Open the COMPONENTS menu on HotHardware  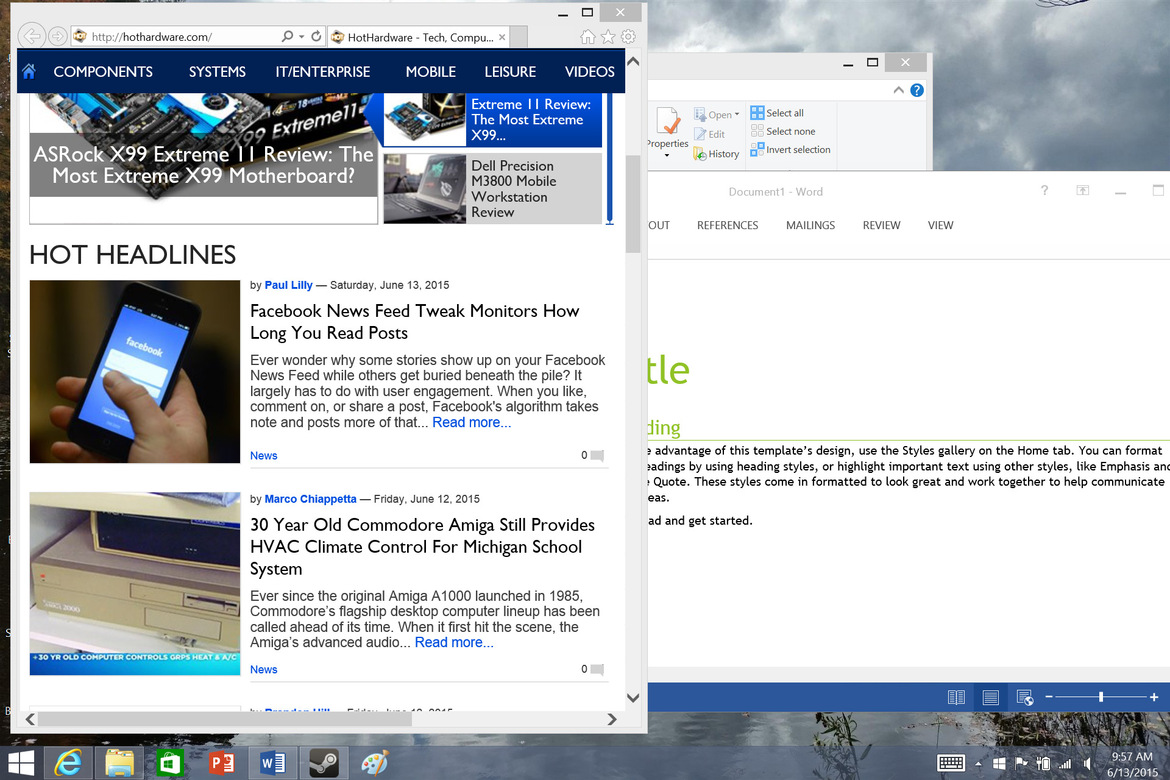[103, 72]
